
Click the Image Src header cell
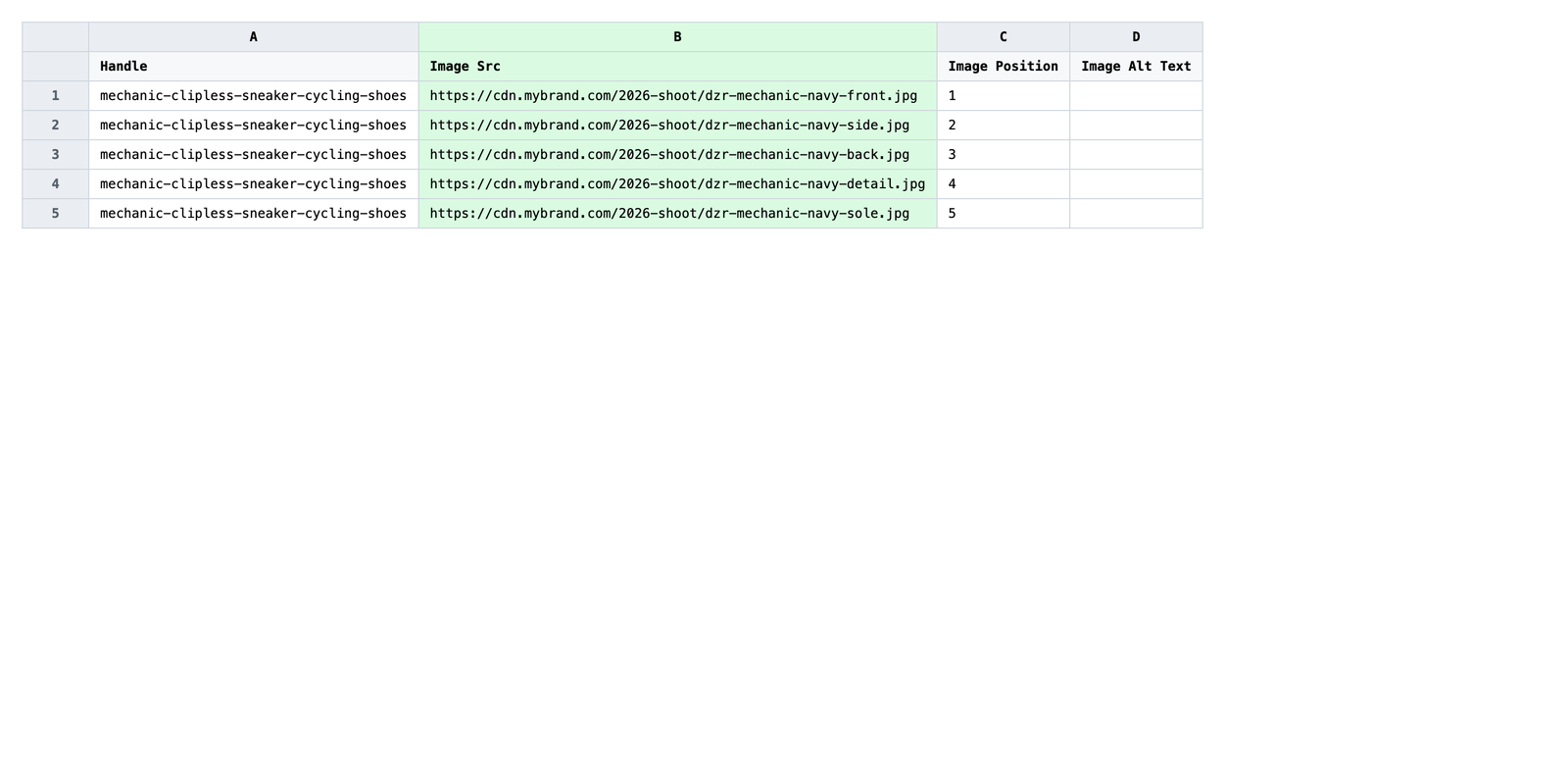click(677, 67)
